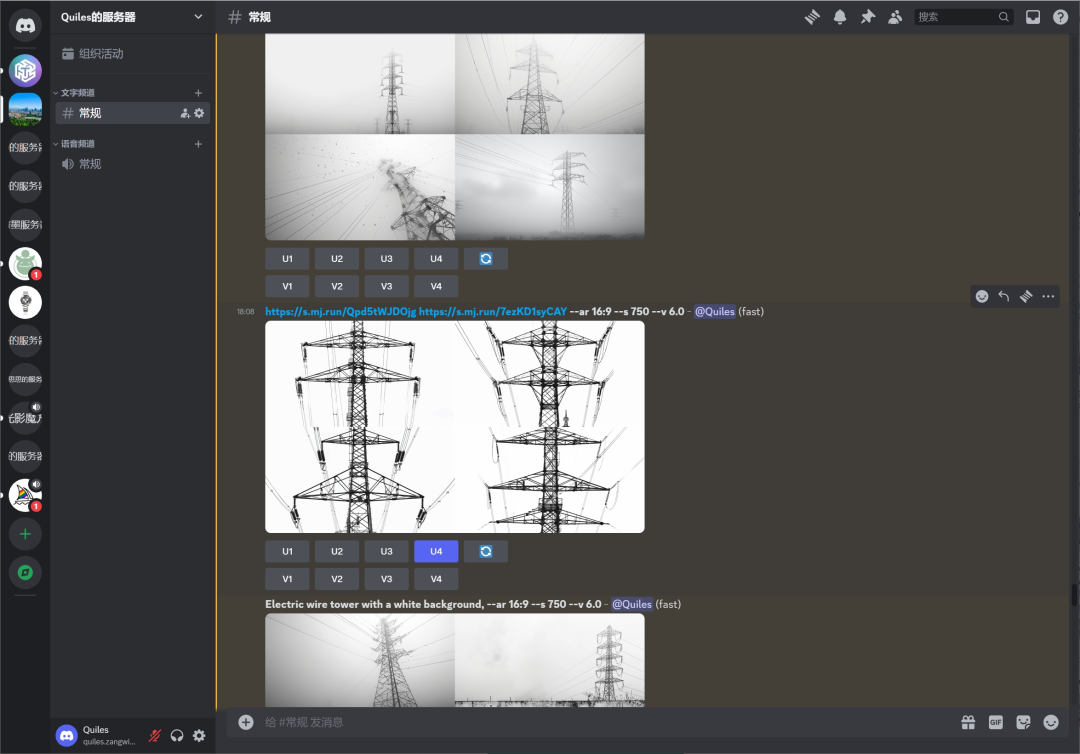The image size is (1080, 754).
Task: Upscale first grid with U1
Action: 287,259
